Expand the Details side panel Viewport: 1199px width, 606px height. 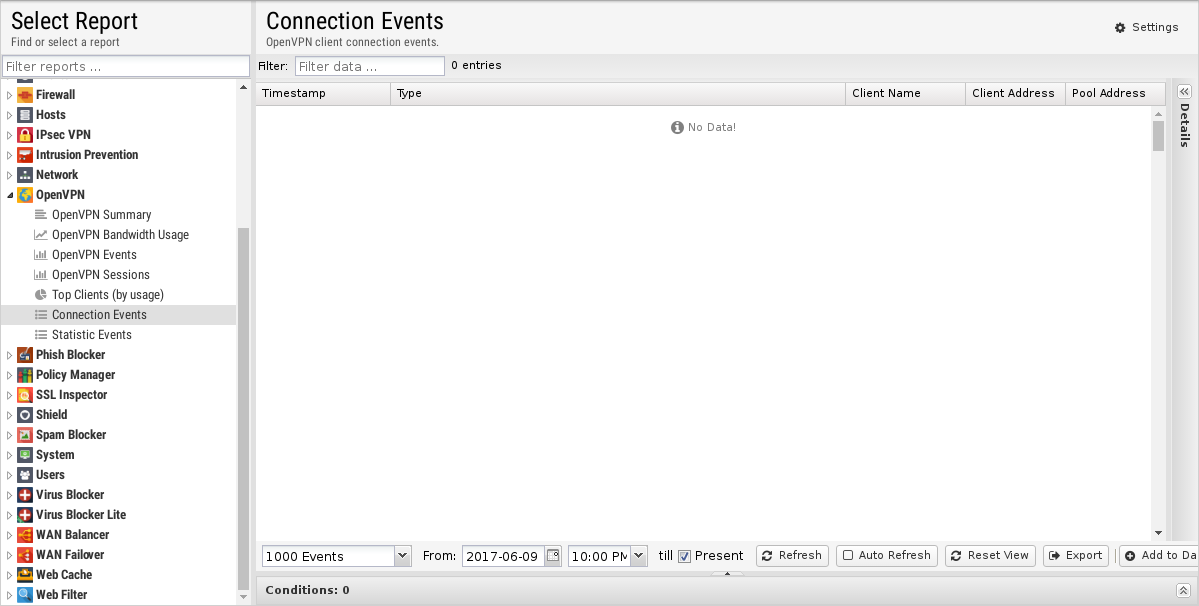(1184, 91)
